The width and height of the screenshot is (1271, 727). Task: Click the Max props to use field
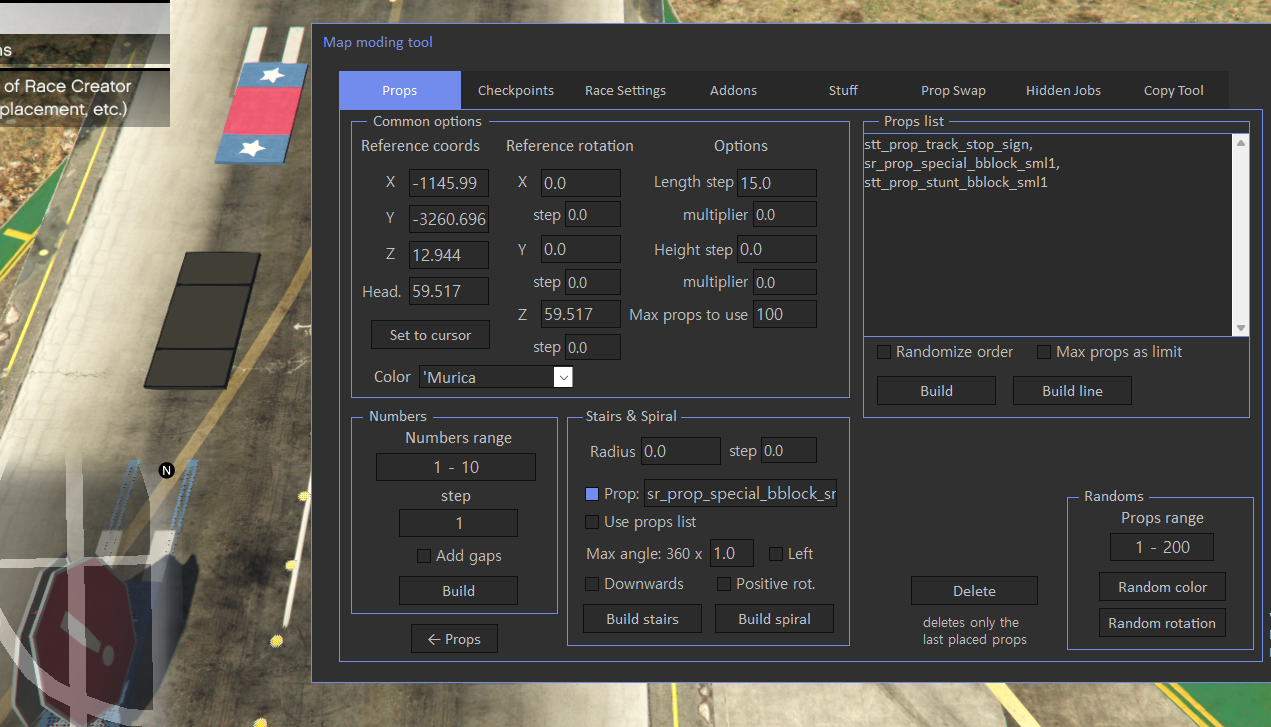[785, 314]
